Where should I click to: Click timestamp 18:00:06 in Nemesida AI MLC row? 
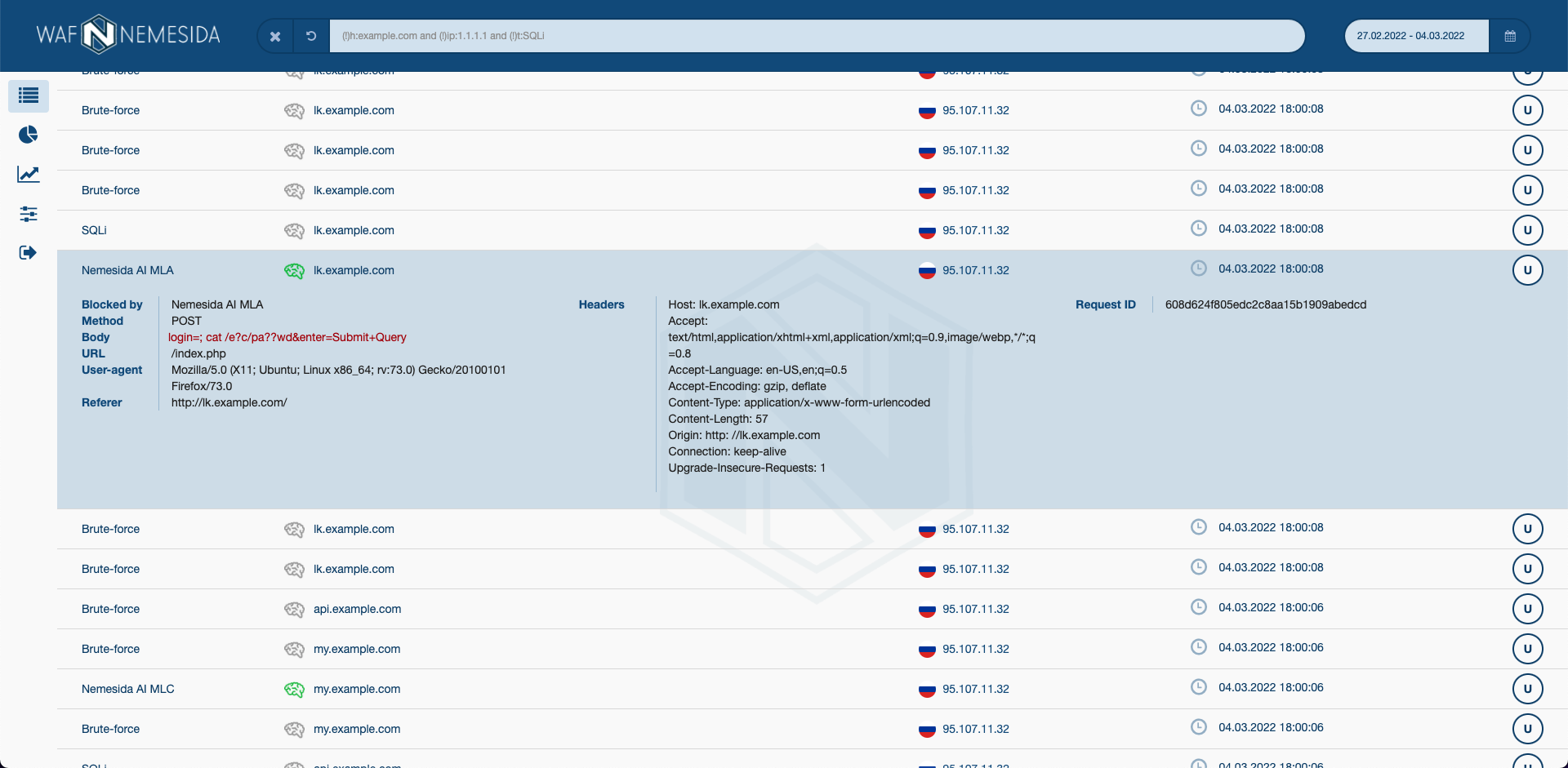[x=1271, y=687]
